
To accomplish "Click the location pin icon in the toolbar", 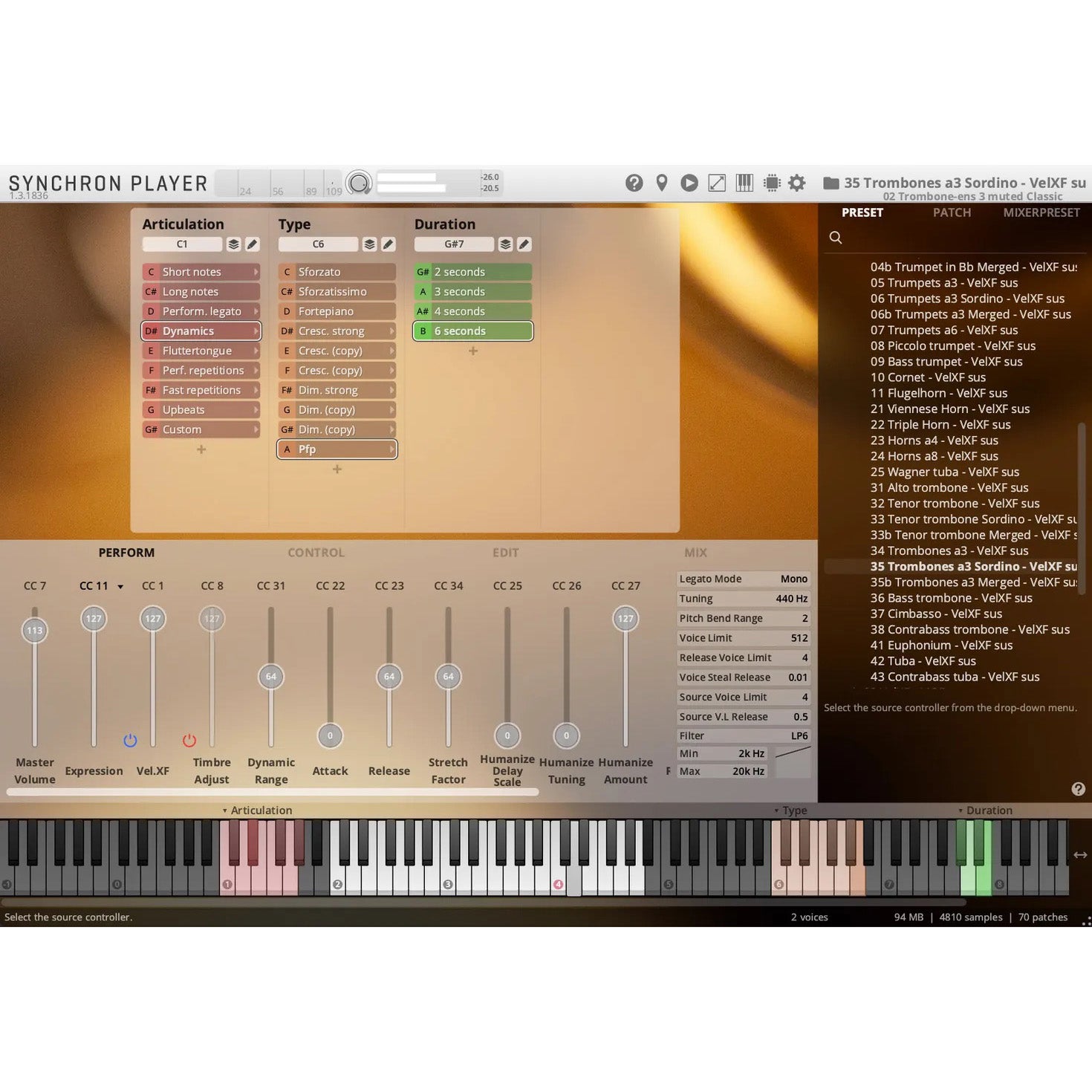I will click(662, 183).
